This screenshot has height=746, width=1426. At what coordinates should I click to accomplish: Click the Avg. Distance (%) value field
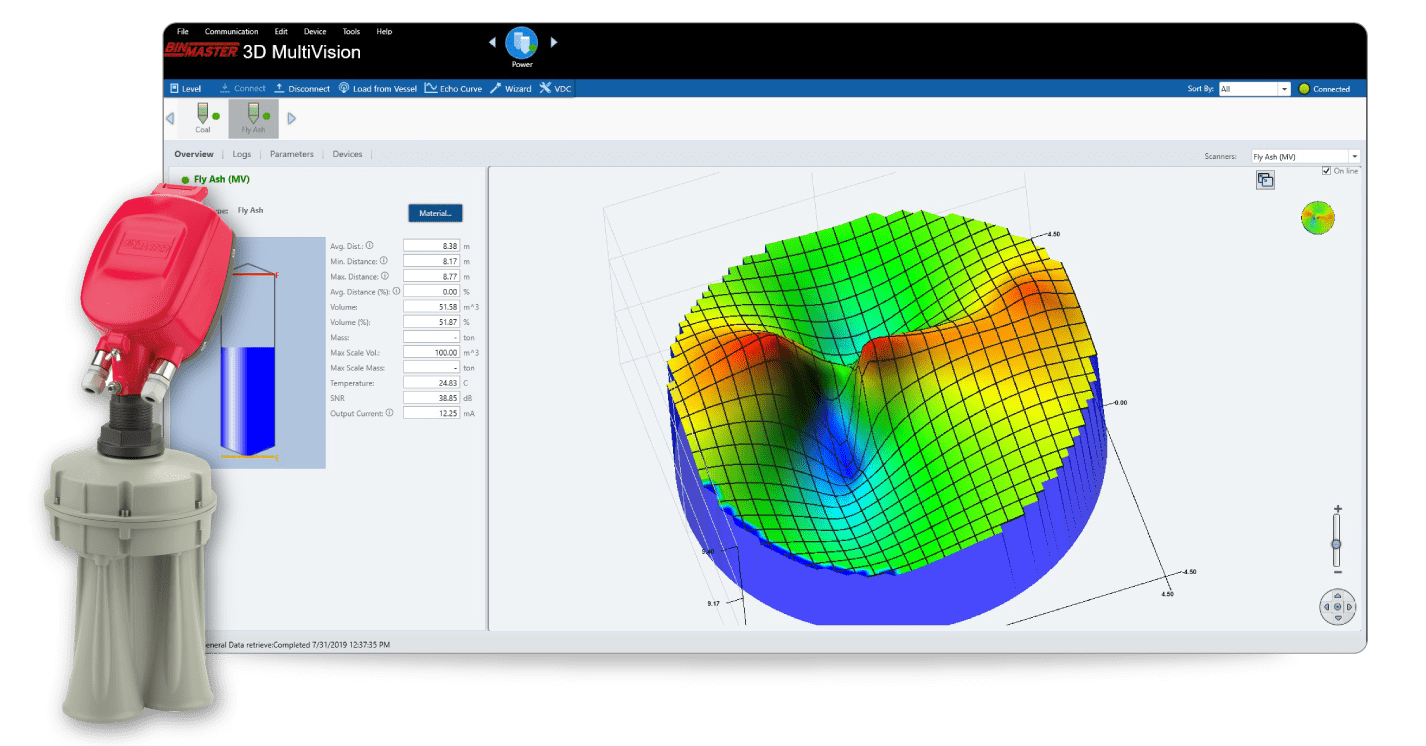[x=431, y=291]
